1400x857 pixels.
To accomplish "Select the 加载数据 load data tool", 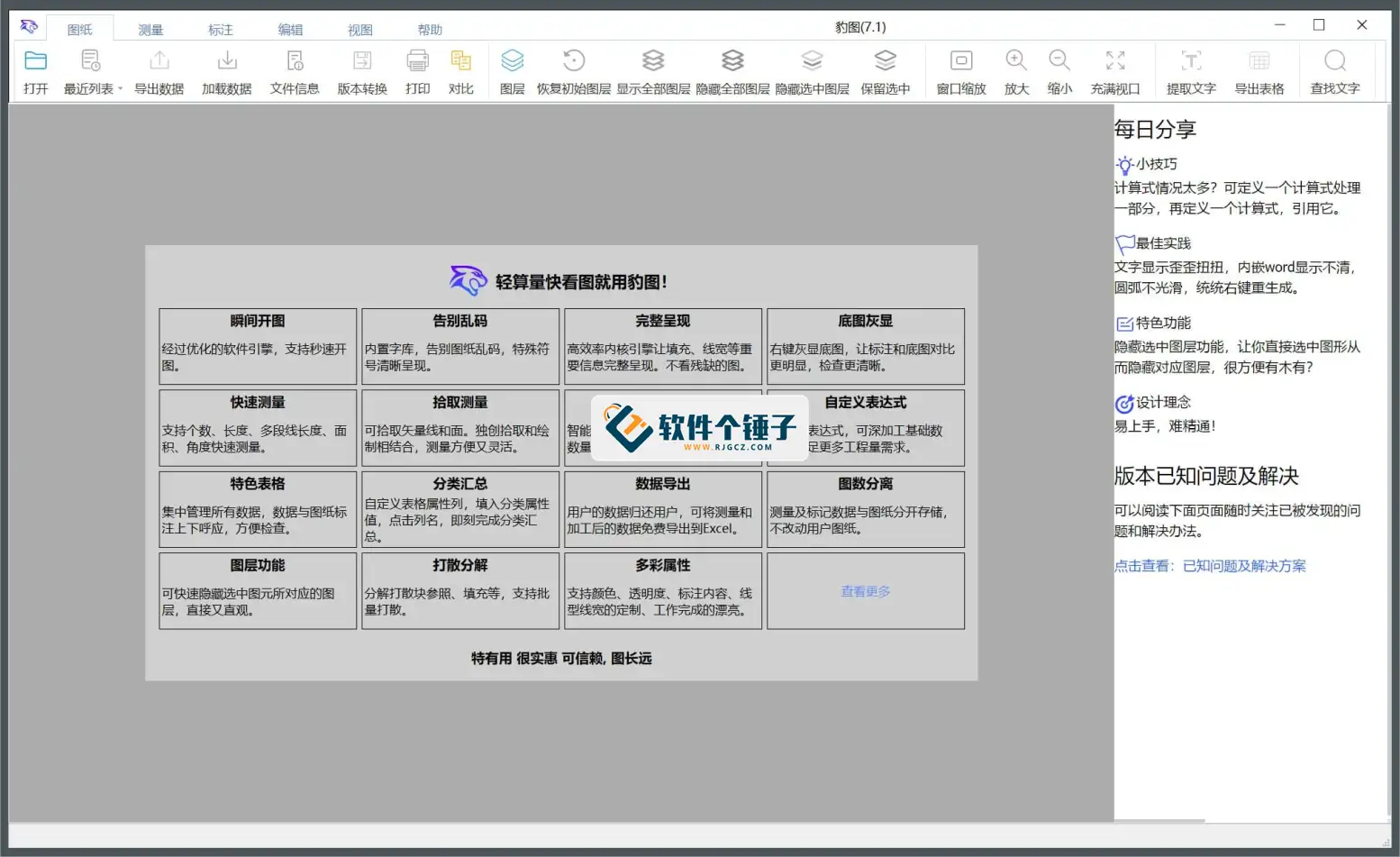I will tap(225, 70).
